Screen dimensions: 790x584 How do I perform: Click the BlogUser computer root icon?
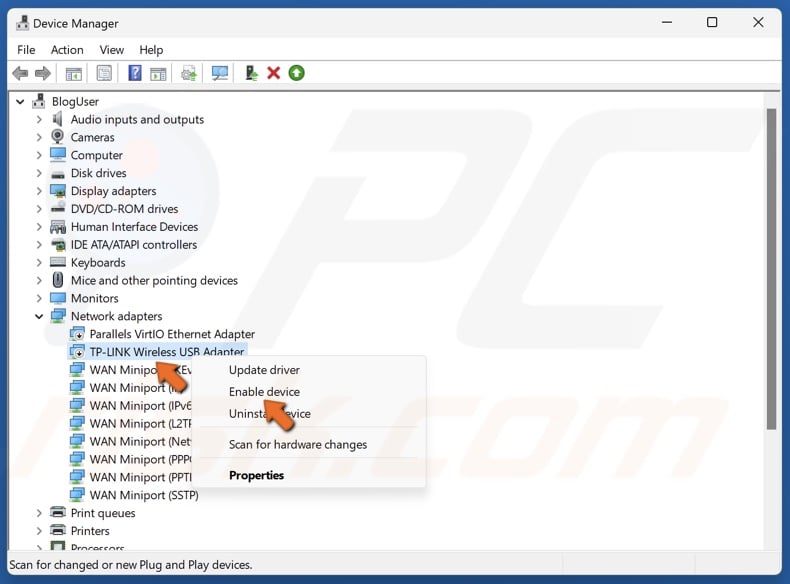[38, 101]
